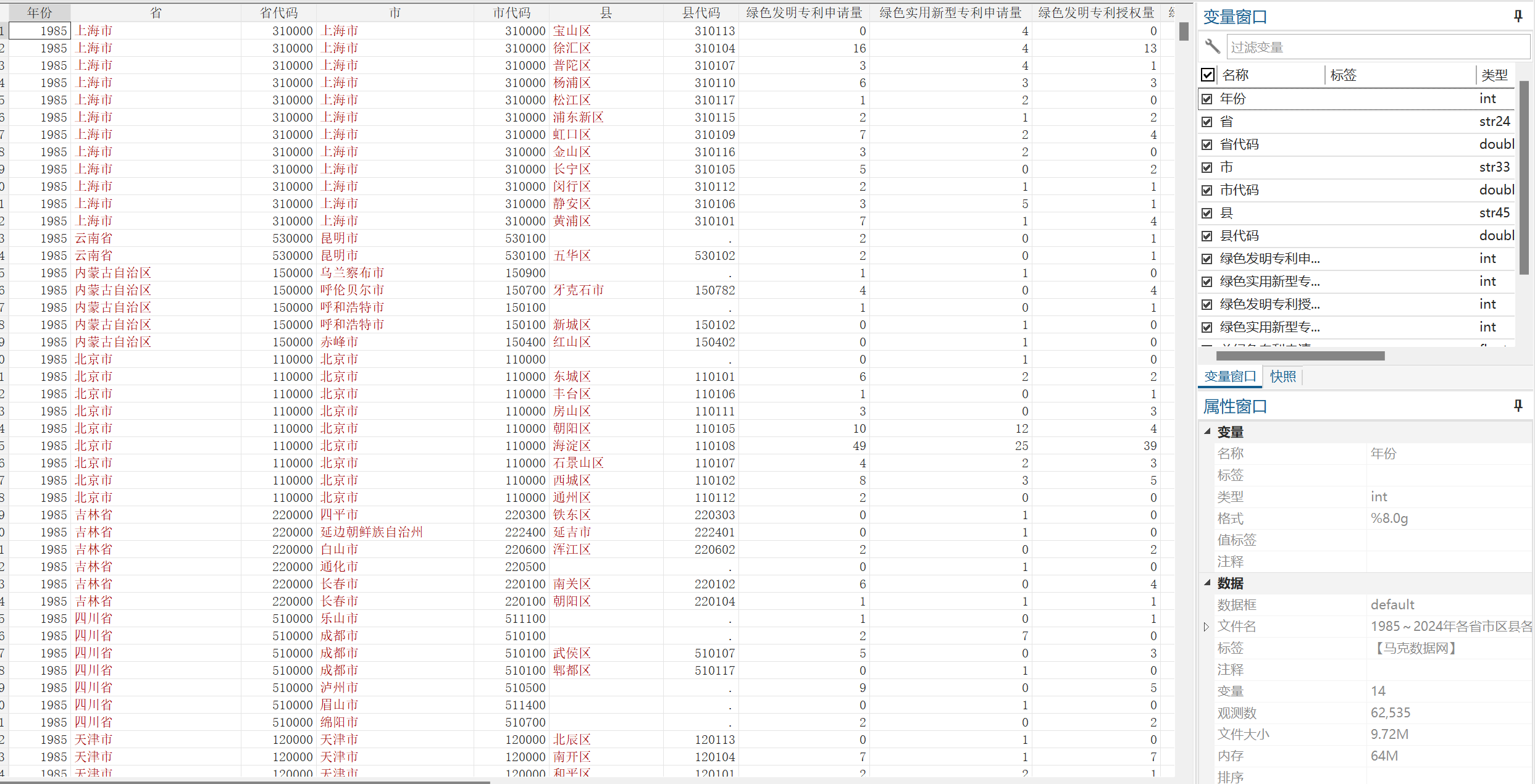Switch to the 快照 tab
1535x784 pixels.
pyautogui.click(x=1282, y=377)
